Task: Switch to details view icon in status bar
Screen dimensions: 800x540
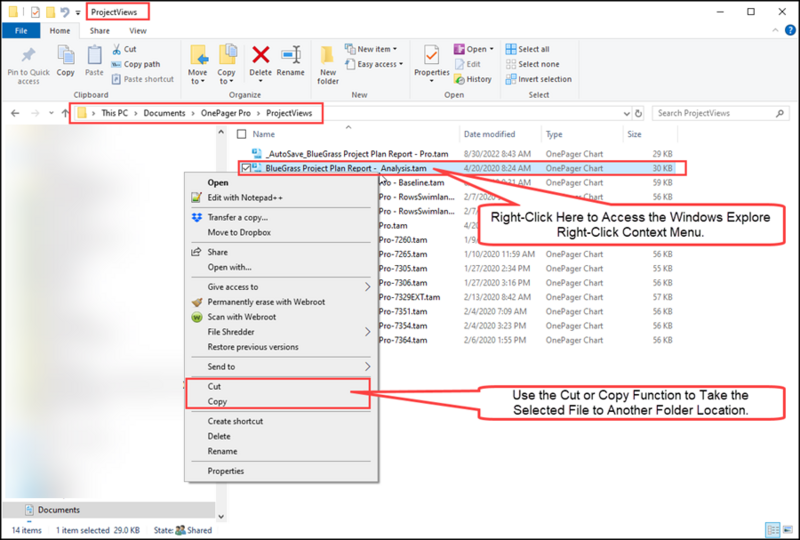Action: pyautogui.click(x=773, y=530)
